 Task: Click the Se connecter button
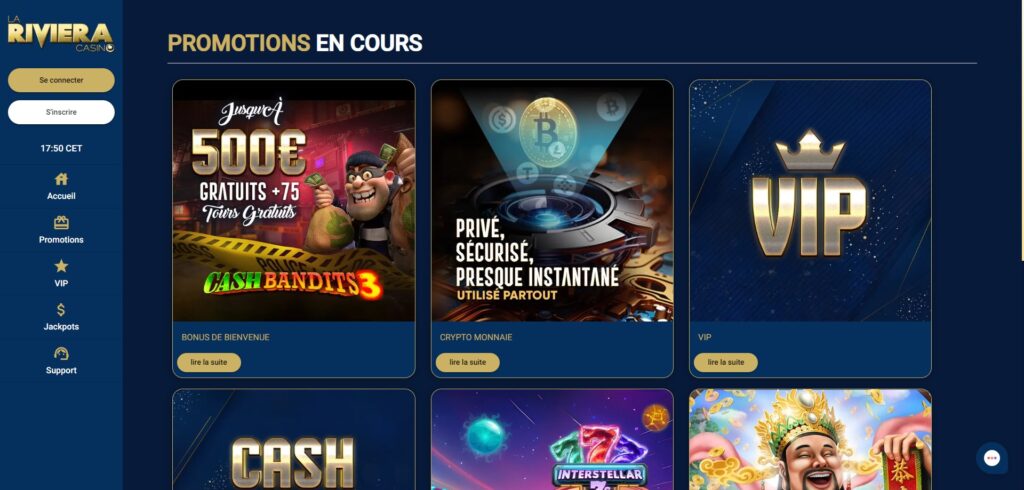coord(61,80)
